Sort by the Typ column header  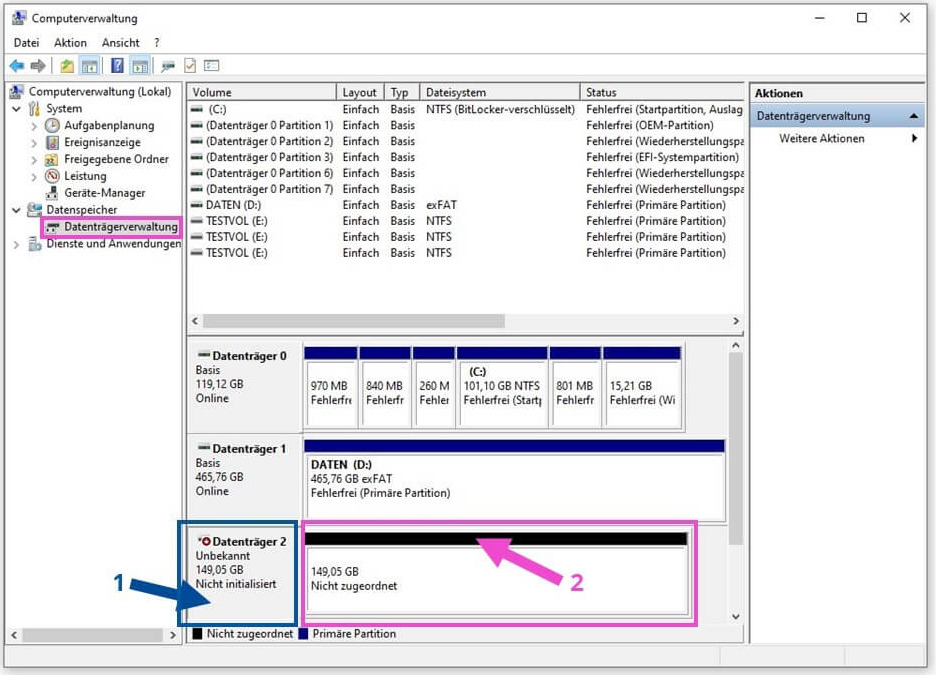pos(402,92)
